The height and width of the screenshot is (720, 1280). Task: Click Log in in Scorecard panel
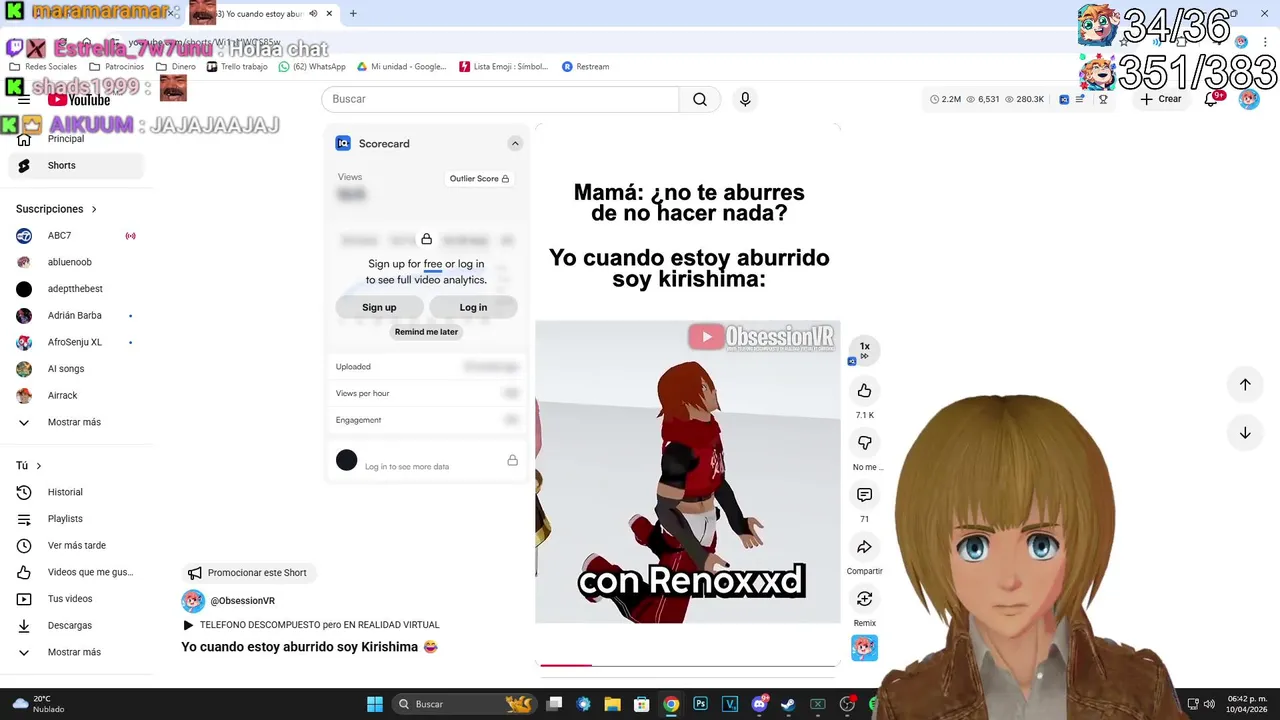[473, 307]
